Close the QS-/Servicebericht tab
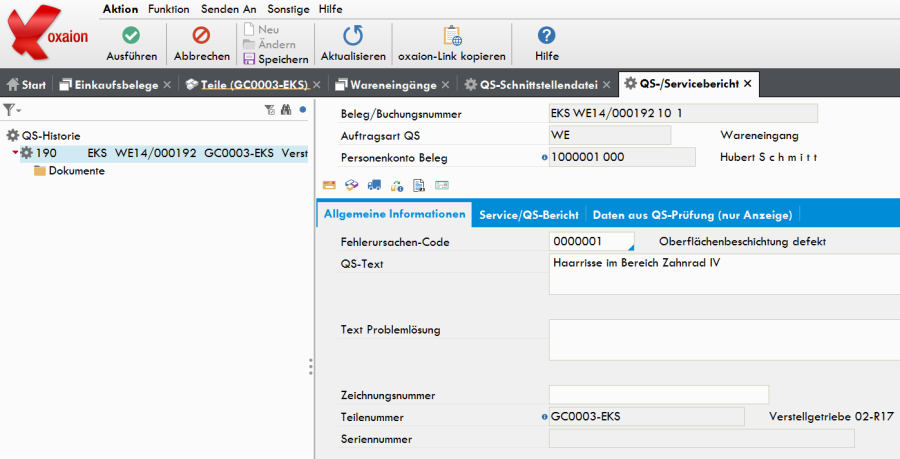Image resolution: width=900 pixels, height=459 pixels. click(x=748, y=84)
